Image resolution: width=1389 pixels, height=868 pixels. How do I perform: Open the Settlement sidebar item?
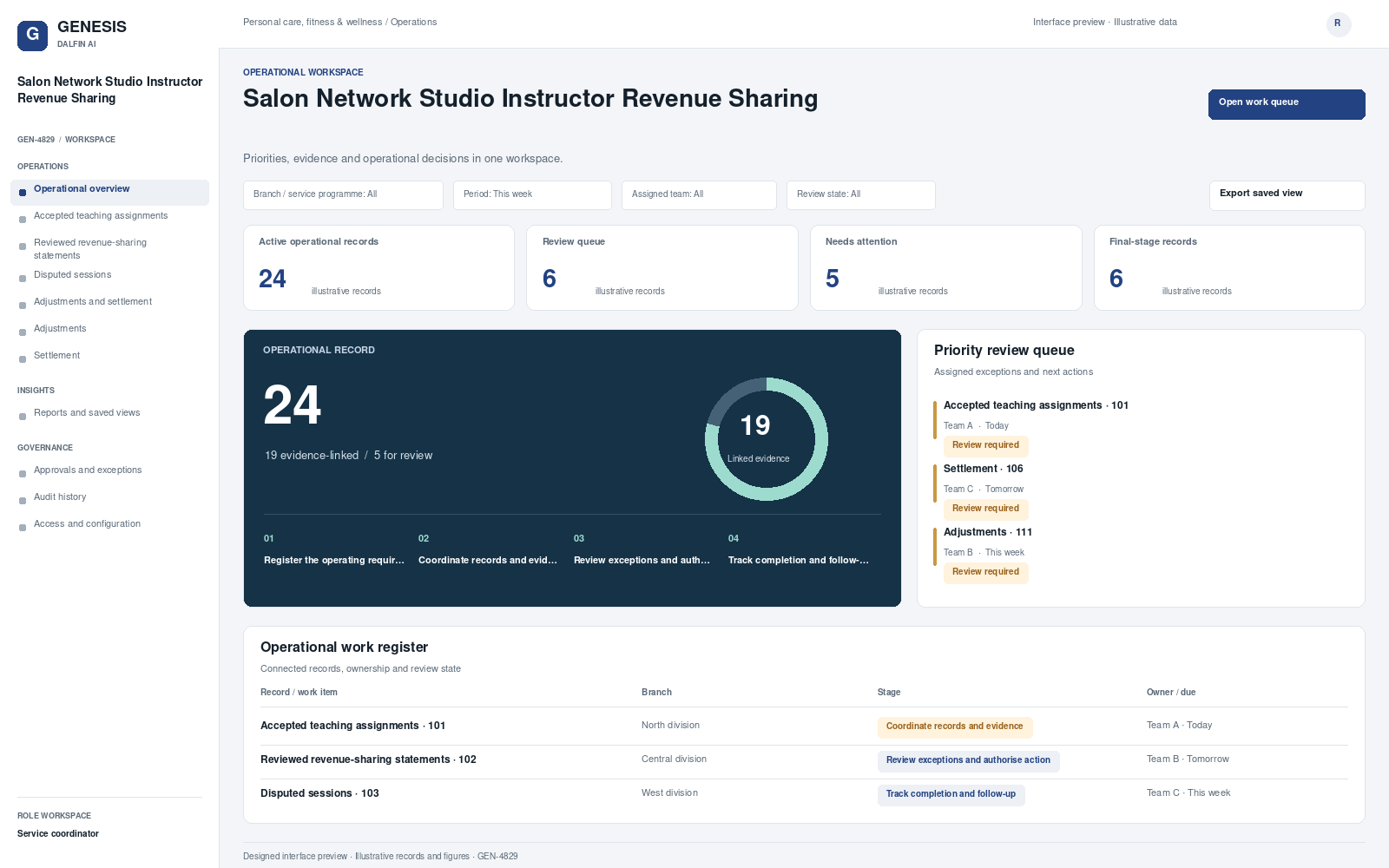tap(109, 356)
